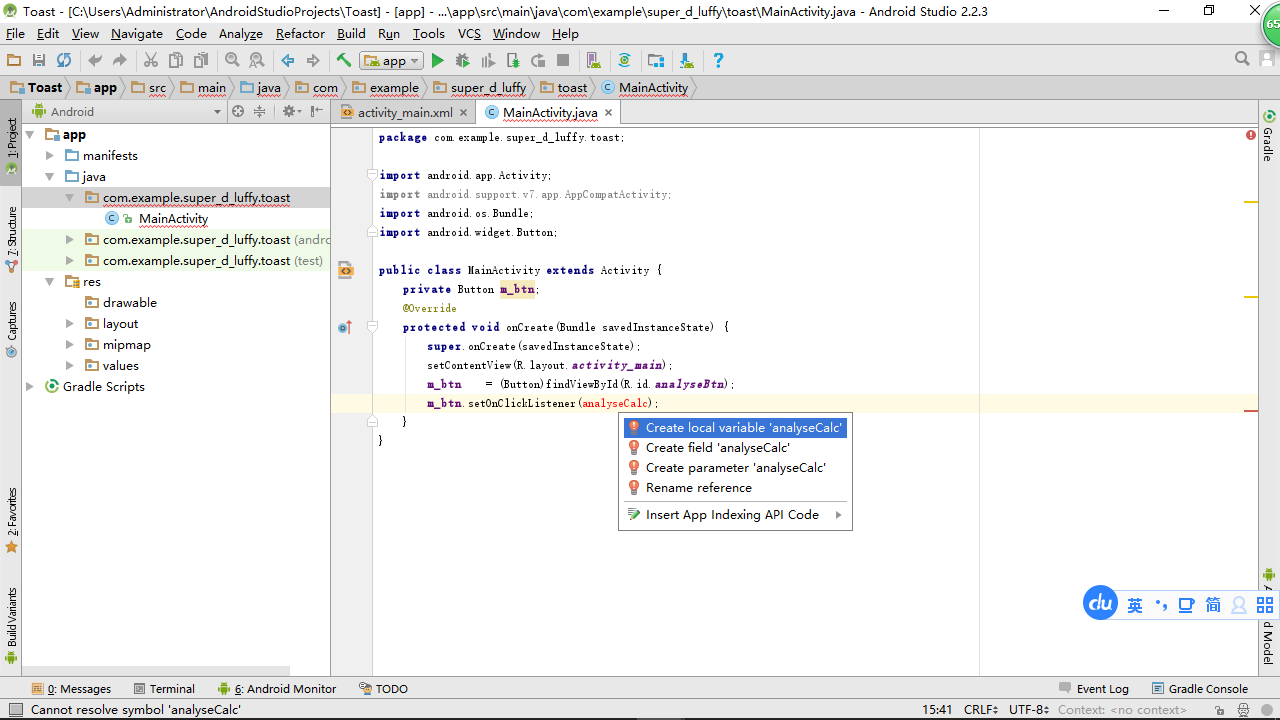Choose Create local variable 'analyseCalc'
Viewport: 1280px width, 720px height.
[x=735, y=427]
